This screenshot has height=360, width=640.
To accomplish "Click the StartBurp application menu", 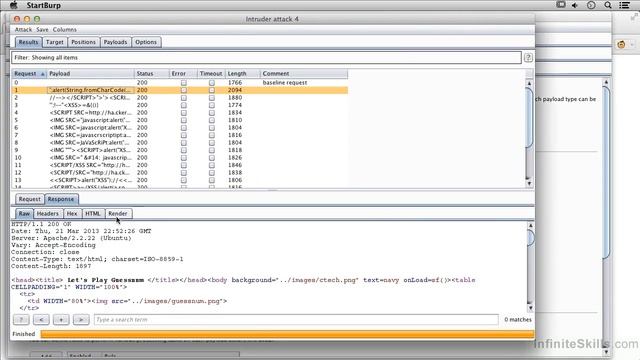I will (44, 5).
